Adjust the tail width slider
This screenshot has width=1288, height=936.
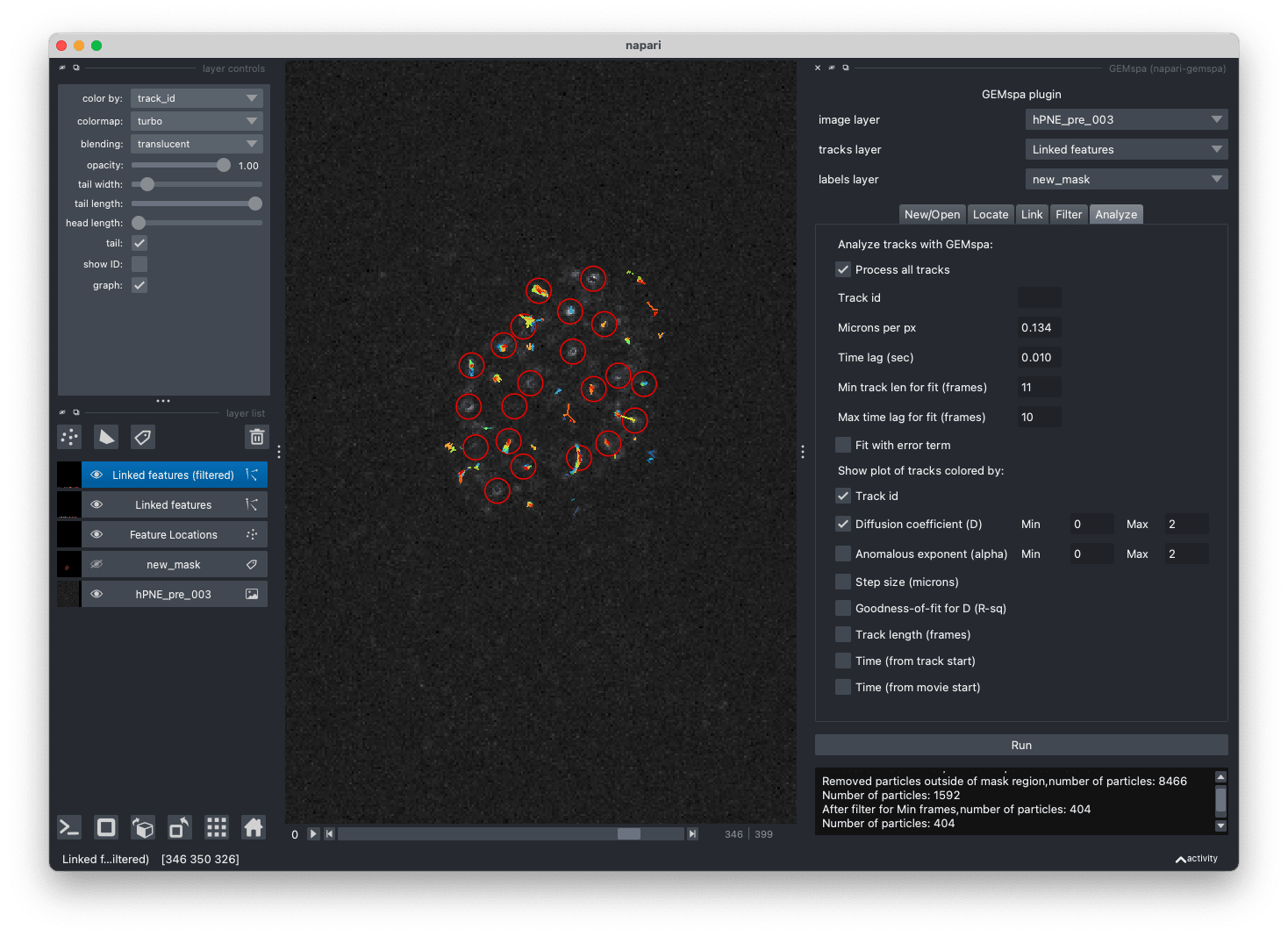(x=197, y=184)
